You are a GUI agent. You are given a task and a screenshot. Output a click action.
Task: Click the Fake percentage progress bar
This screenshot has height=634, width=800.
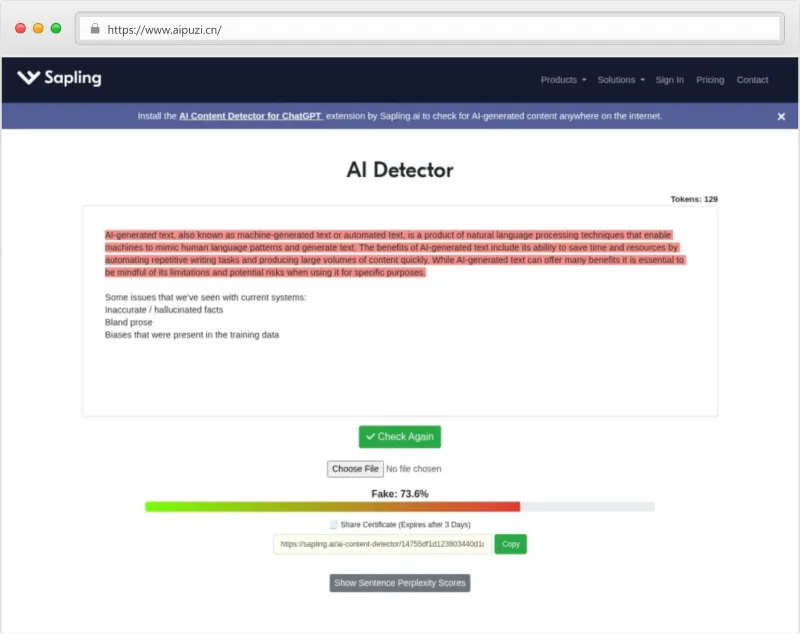click(399, 506)
